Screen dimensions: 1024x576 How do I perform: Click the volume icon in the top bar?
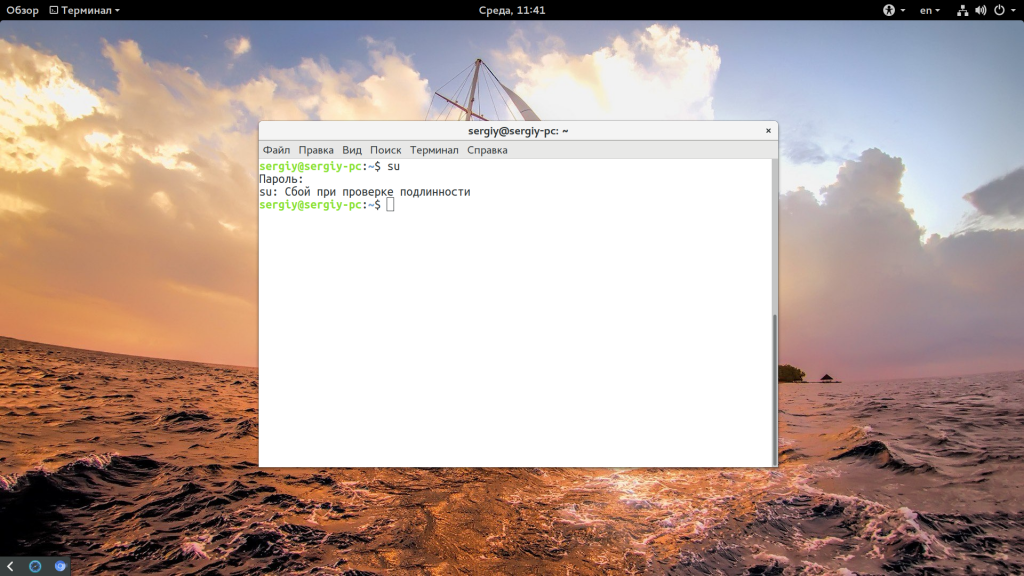tap(981, 10)
